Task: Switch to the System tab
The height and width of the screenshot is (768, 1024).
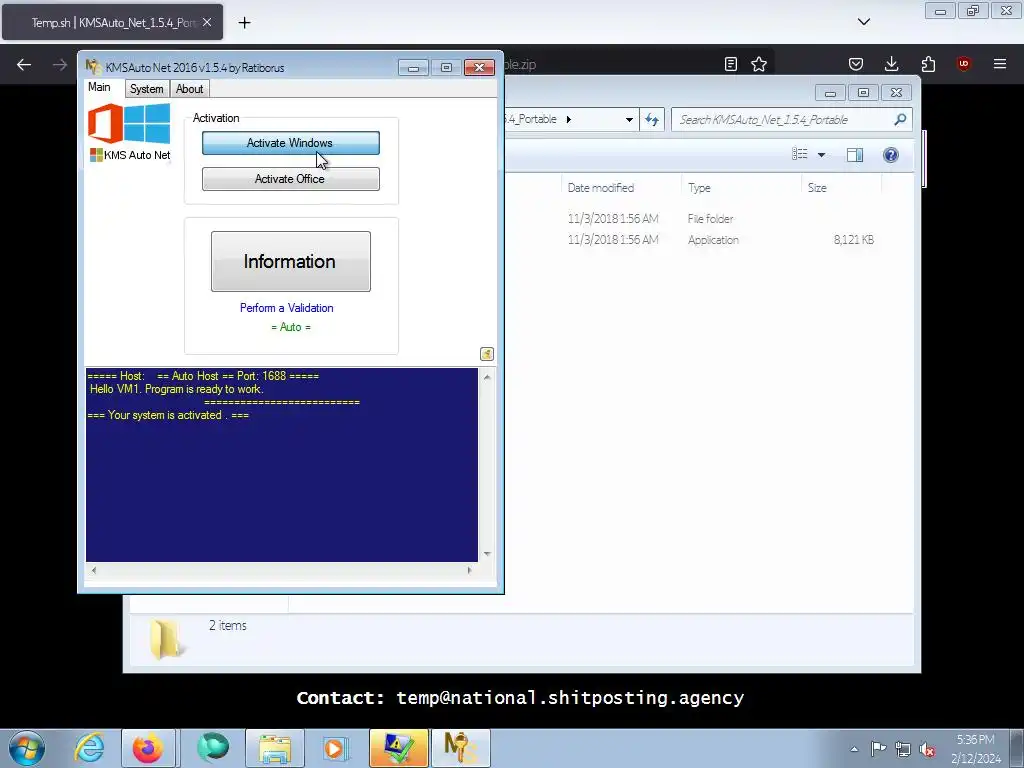Action: click(x=146, y=89)
